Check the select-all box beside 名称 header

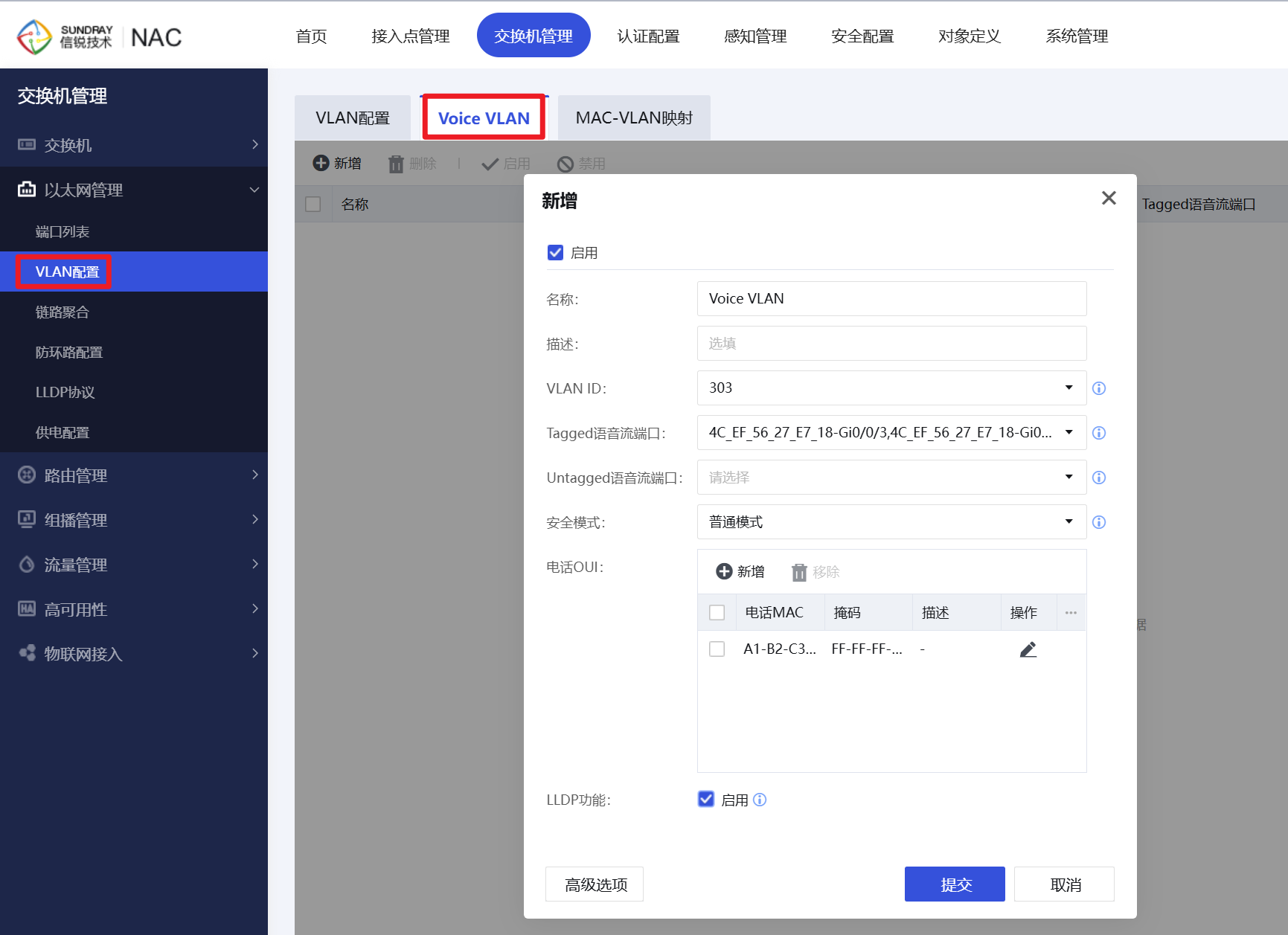[x=313, y=204]
